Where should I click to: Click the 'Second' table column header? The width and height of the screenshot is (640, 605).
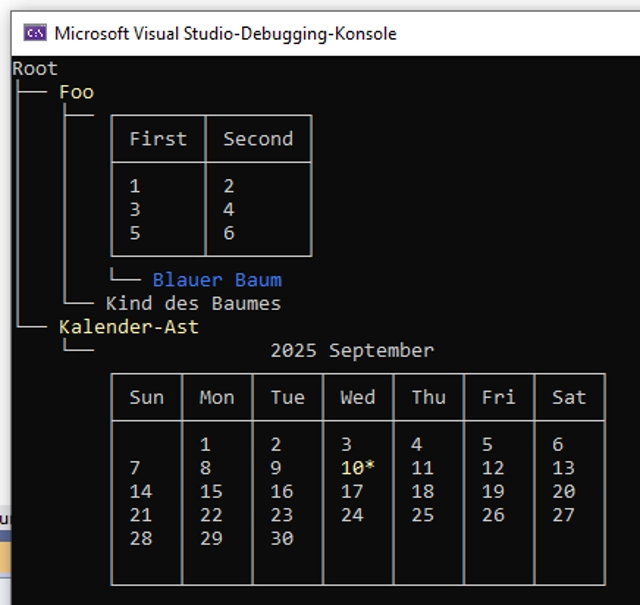coord(258,139)
